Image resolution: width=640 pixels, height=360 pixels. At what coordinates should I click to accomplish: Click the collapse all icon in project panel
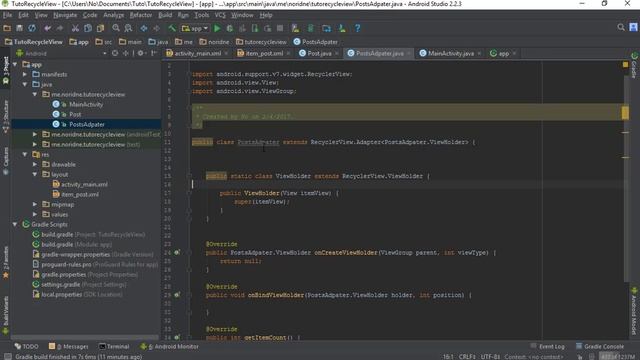tap(126, 53)
